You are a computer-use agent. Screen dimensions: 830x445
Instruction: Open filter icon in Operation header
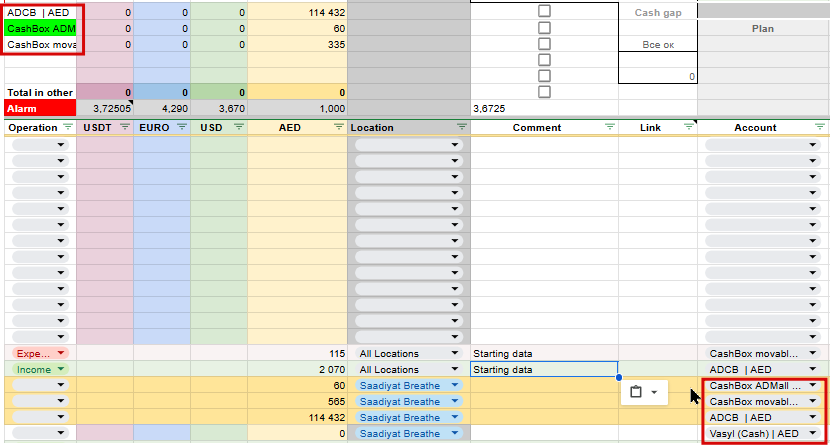click(68, 127)
